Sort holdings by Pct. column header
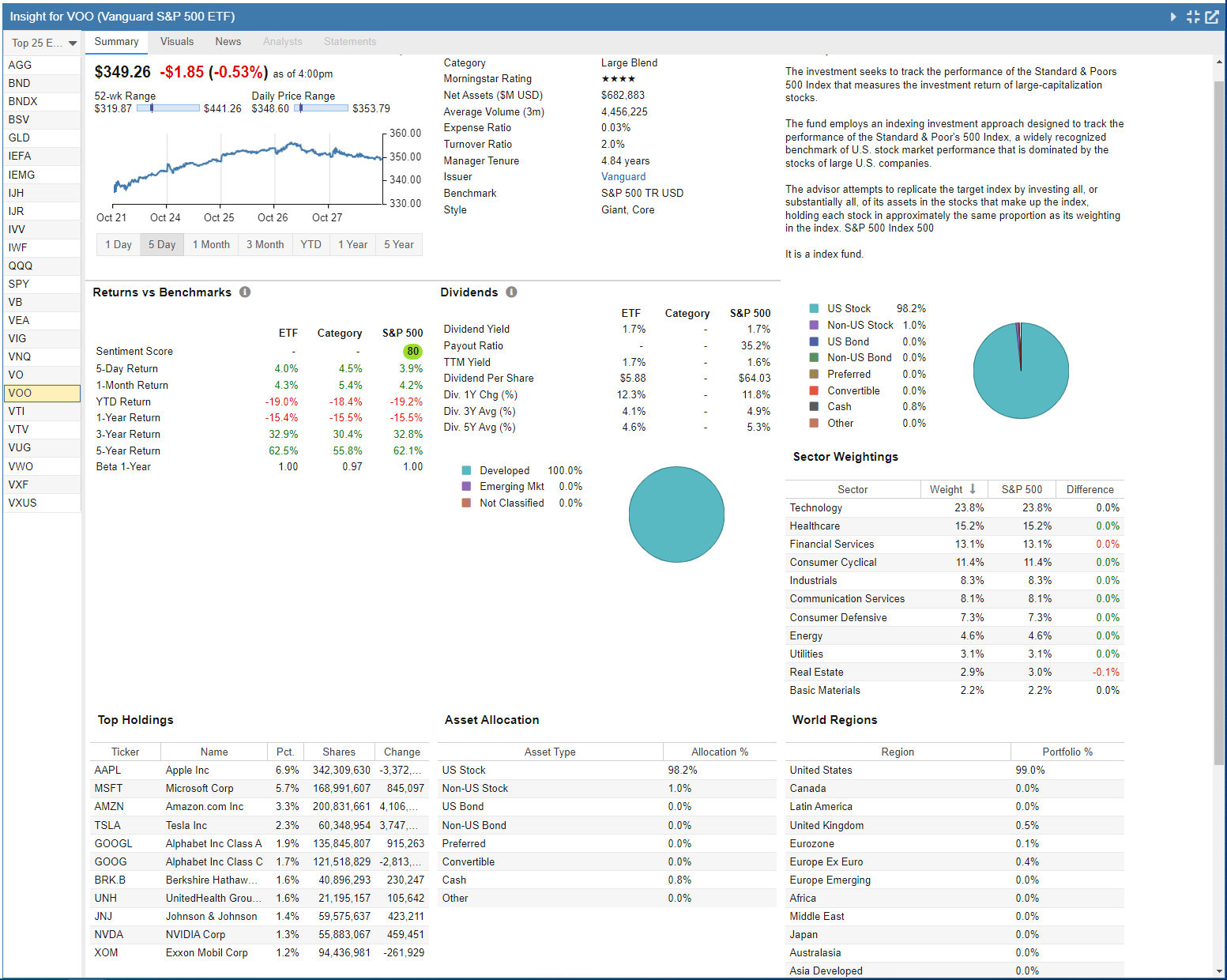Viewport: 1227px width, 980px height. (x=285, y=752)
